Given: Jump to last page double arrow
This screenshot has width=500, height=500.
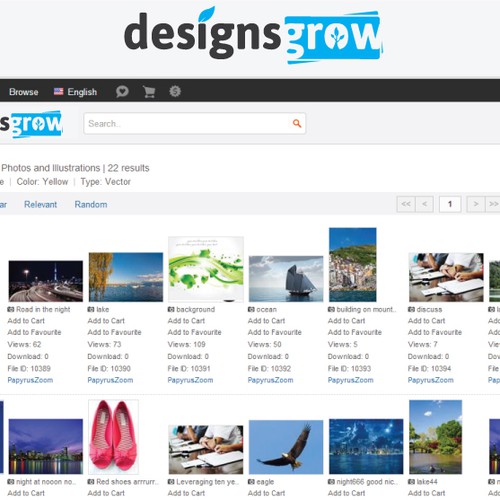Looking at the screenshot, I should pyautogui.click(x=493, y=204).
